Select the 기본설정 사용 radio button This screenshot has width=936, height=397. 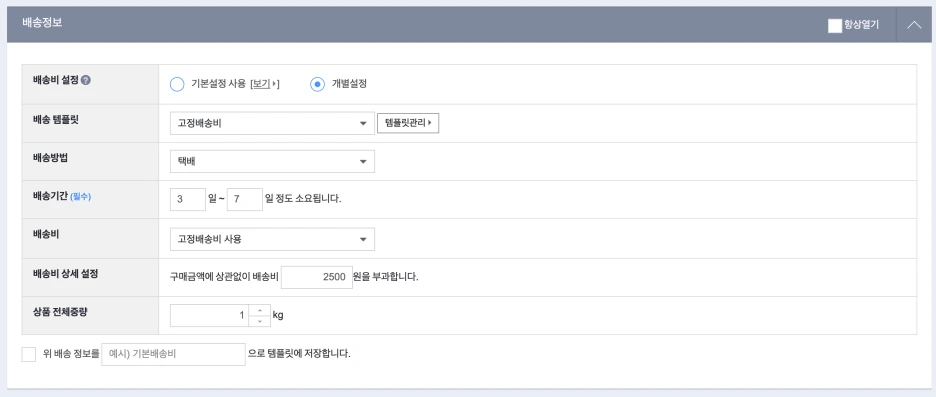[x=177, y=84]
